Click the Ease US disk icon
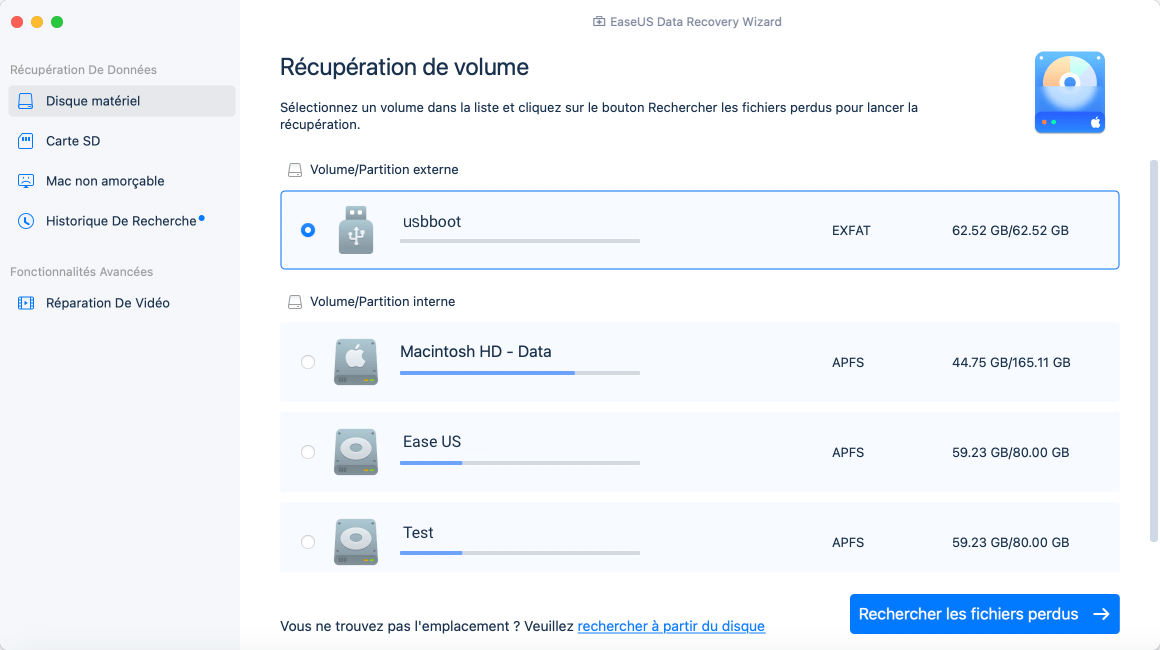This screenshot has width=1160, height=650. pos(356,452)
